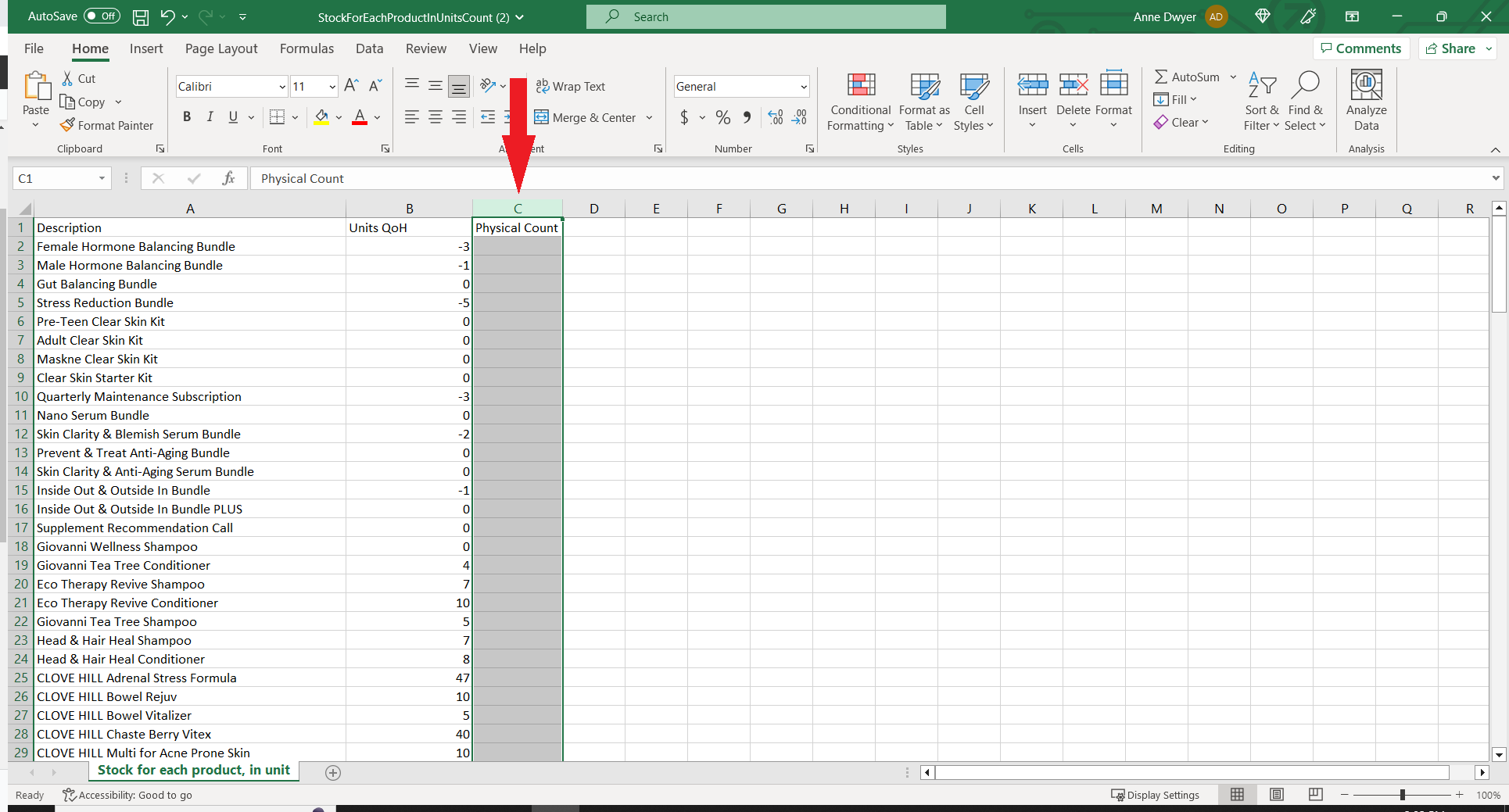The height and width of the screenshot is (812, 1509).
Task: Click Decrease Font Size icon
Action: click(x=375, y=86)
